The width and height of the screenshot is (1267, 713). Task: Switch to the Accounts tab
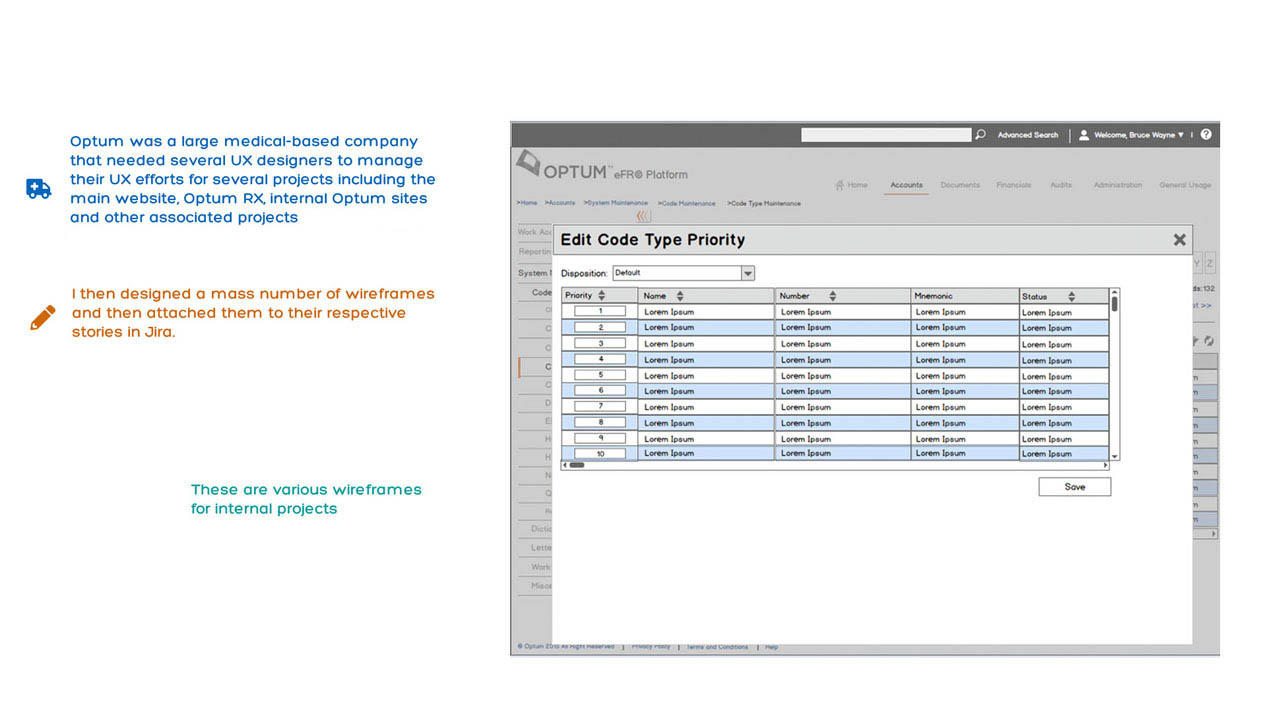tap(906, 185)
